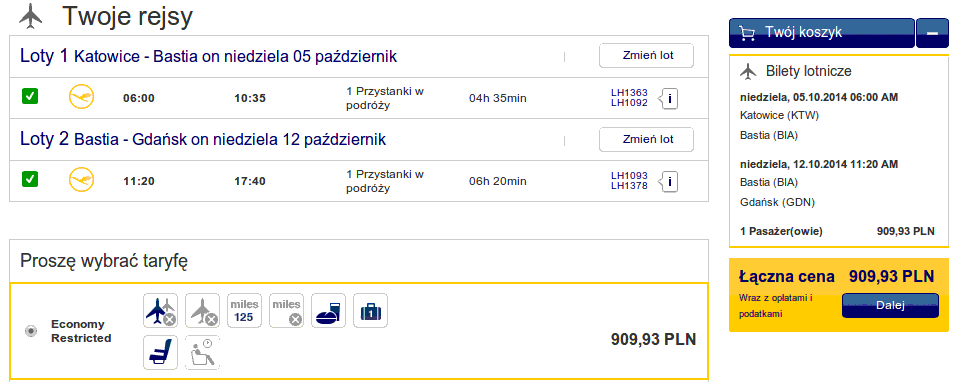Click the meal and drink icon
The image size is (954, 382).
click(329, 310)
